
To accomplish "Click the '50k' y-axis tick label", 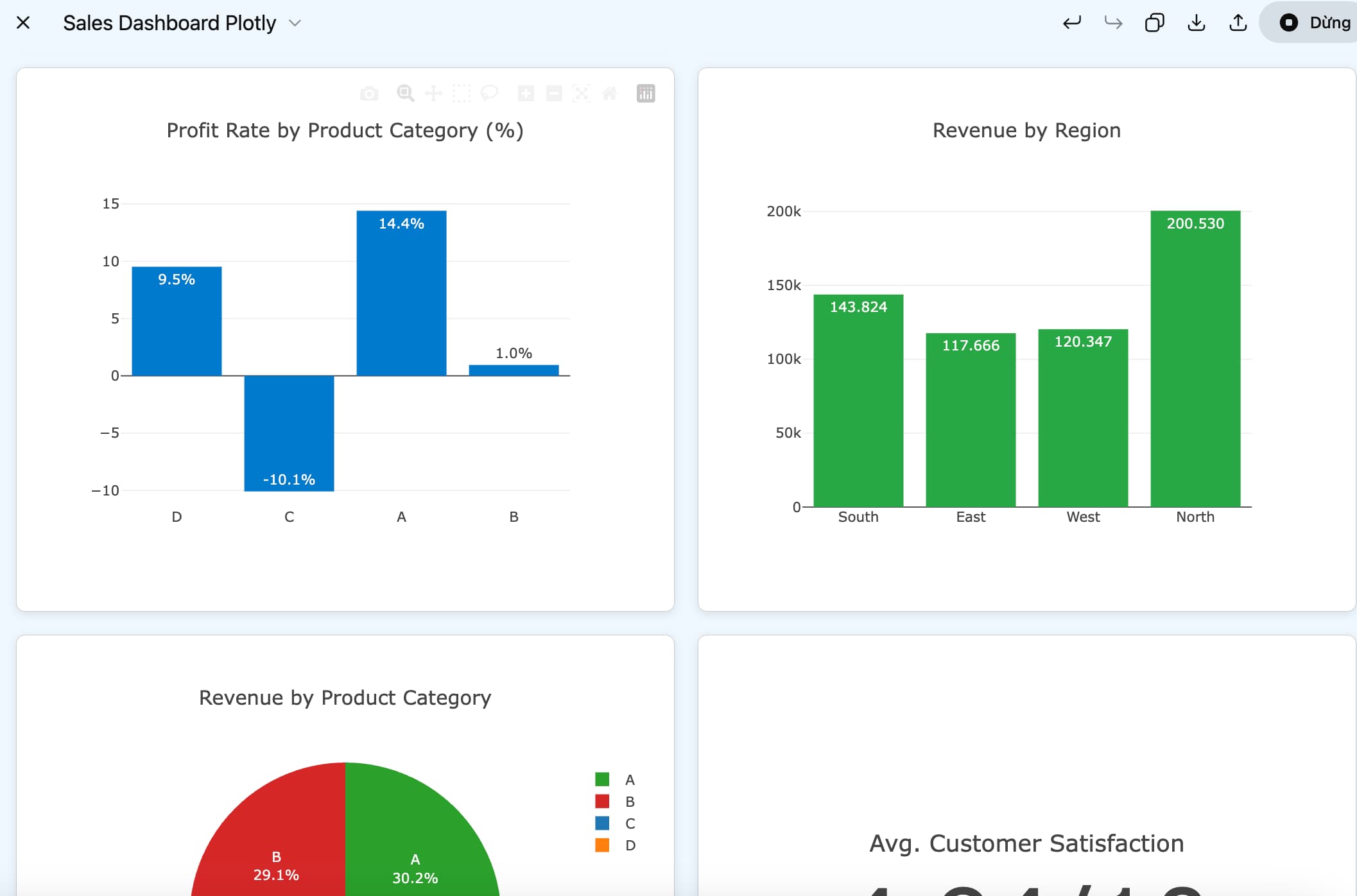I will coord(788,433).
